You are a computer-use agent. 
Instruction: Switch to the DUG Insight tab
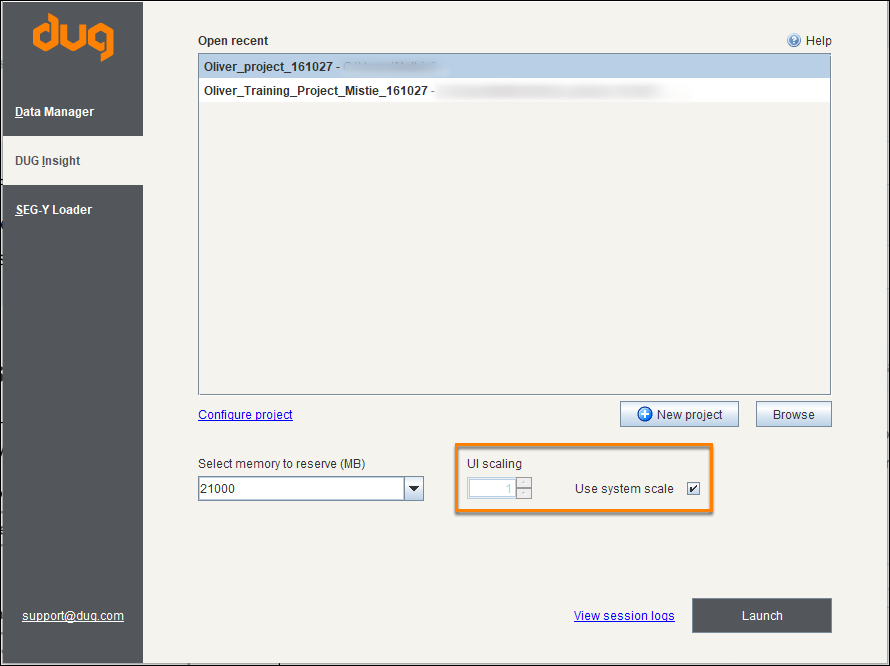[x=73, y=161]
